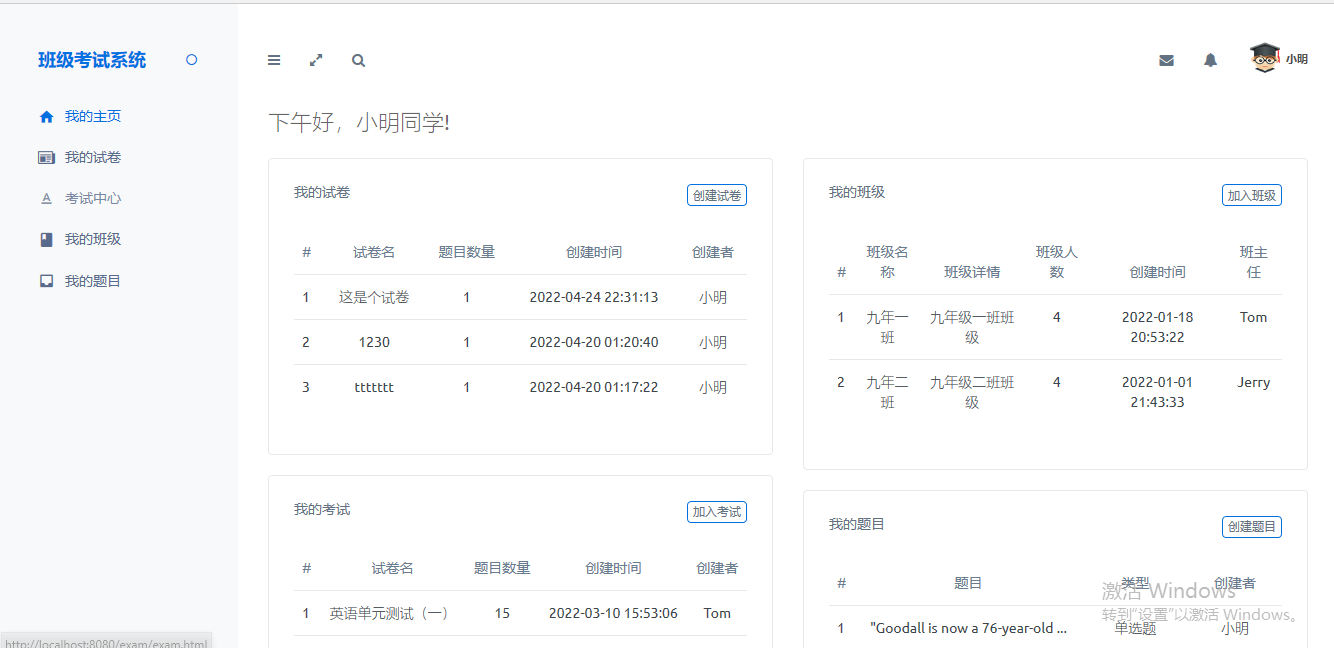Click the circle toggle beside the logo
1334x648 pixels.
coord(191,59)
